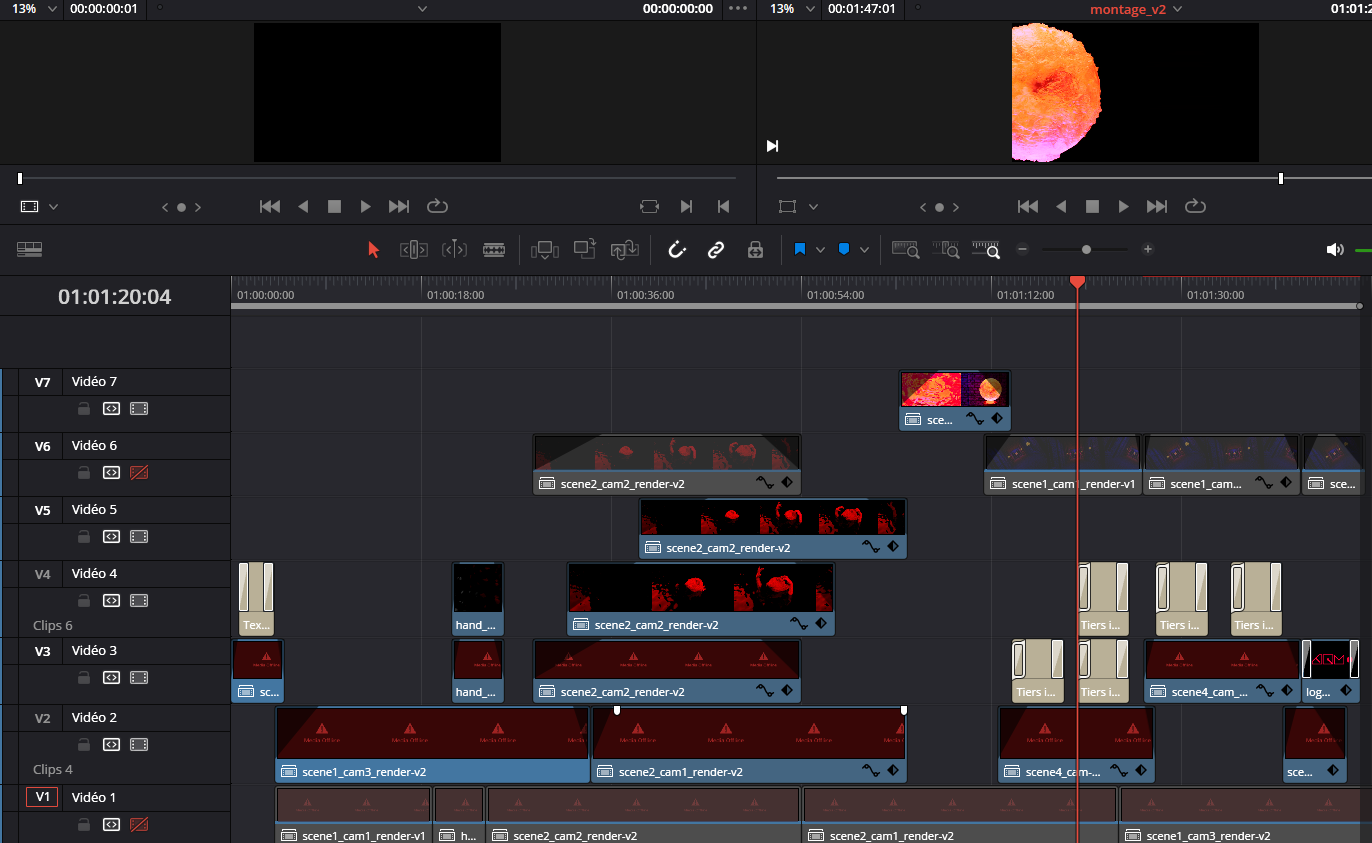The image size is (1372, 843).
Task: Click the timeline zoom minus button
Action: point(1022,250)
